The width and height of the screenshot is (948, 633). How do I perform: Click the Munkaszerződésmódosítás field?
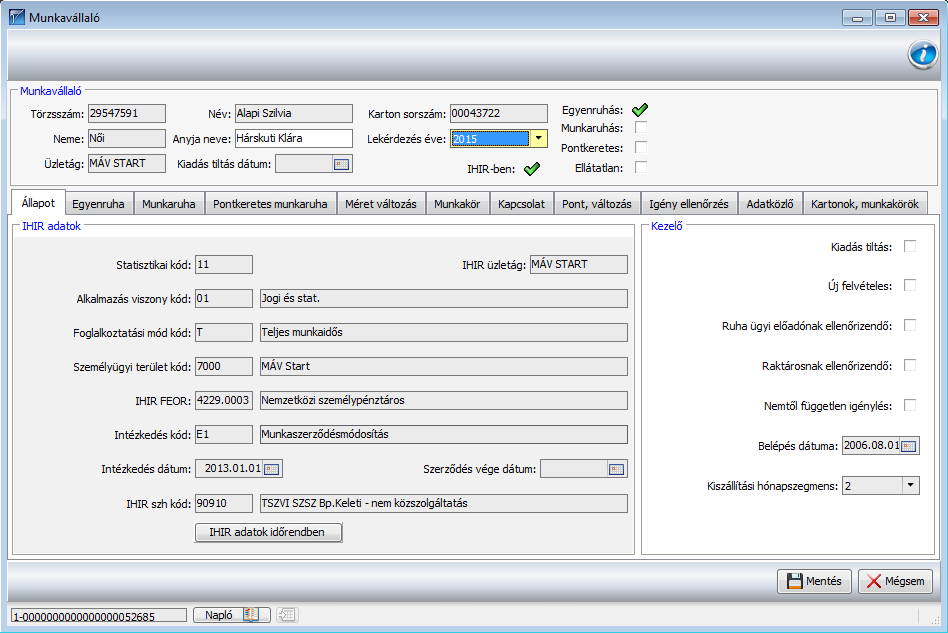coord(444,434)
